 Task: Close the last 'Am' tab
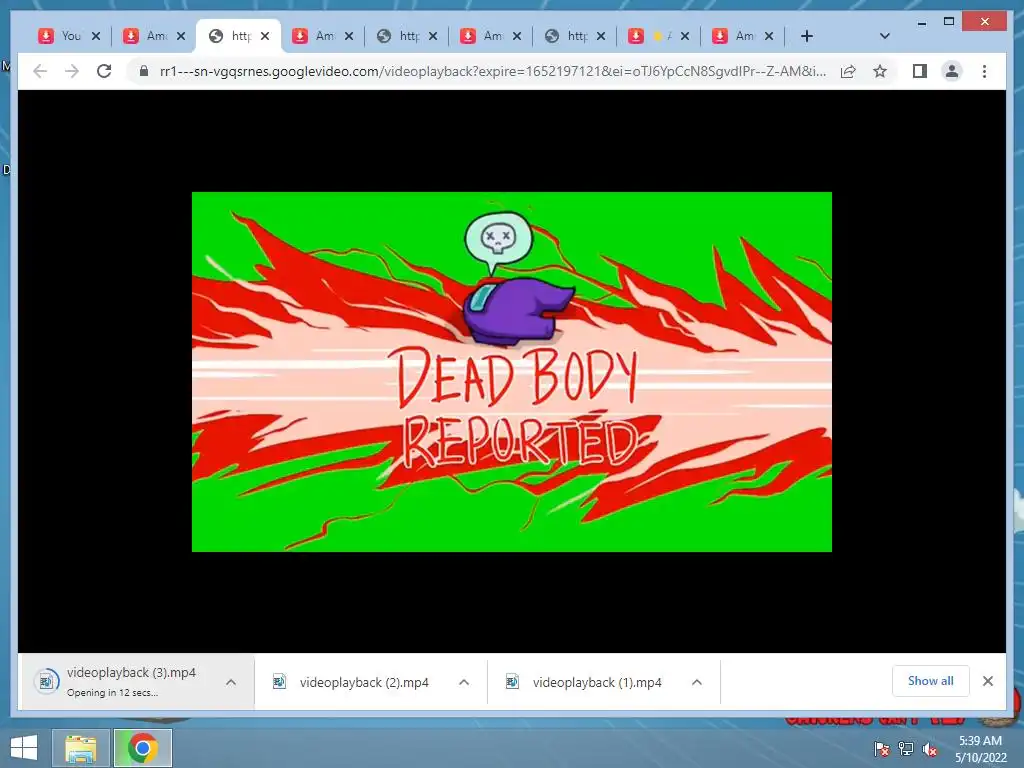(x=769, y=36)
